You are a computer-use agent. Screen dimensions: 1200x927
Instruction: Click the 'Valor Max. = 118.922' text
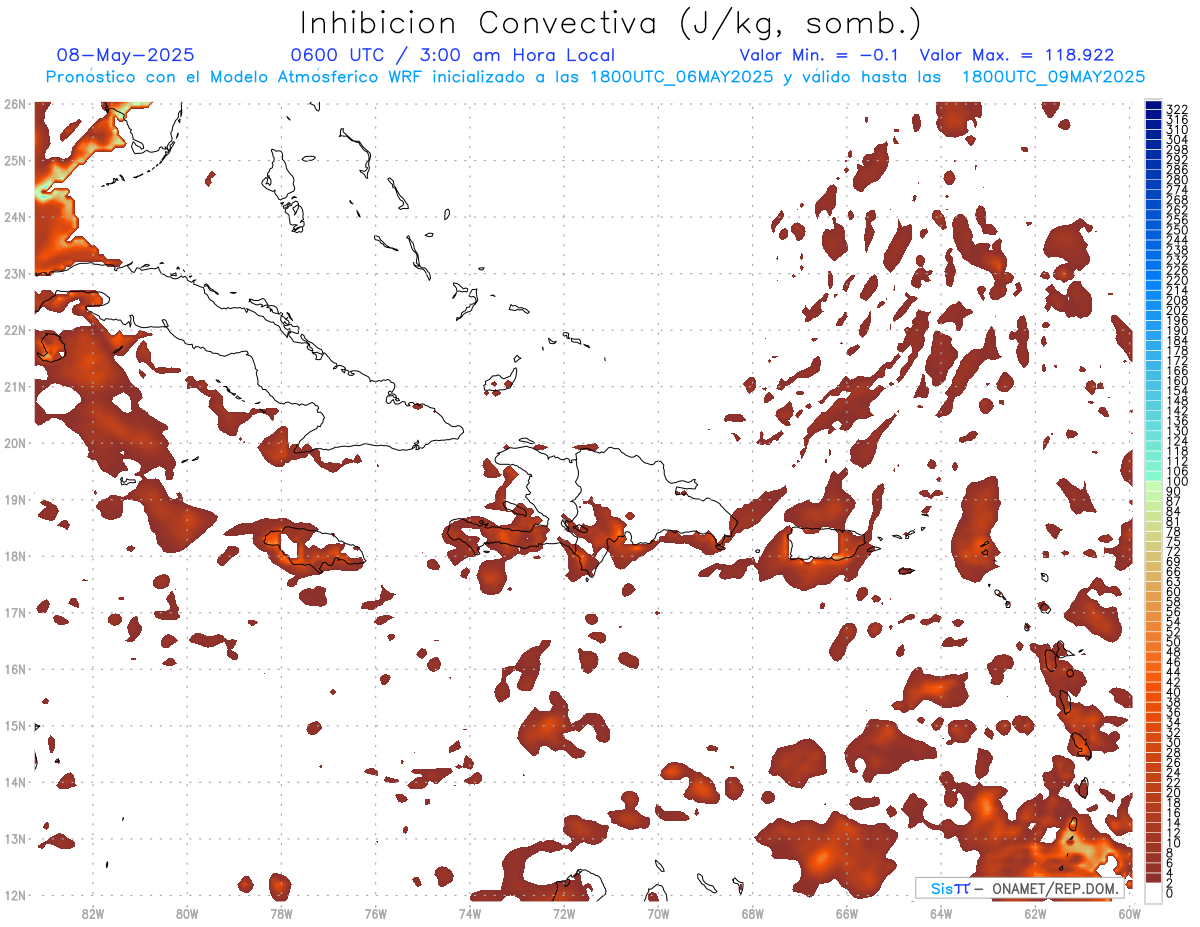[1016, 55]
